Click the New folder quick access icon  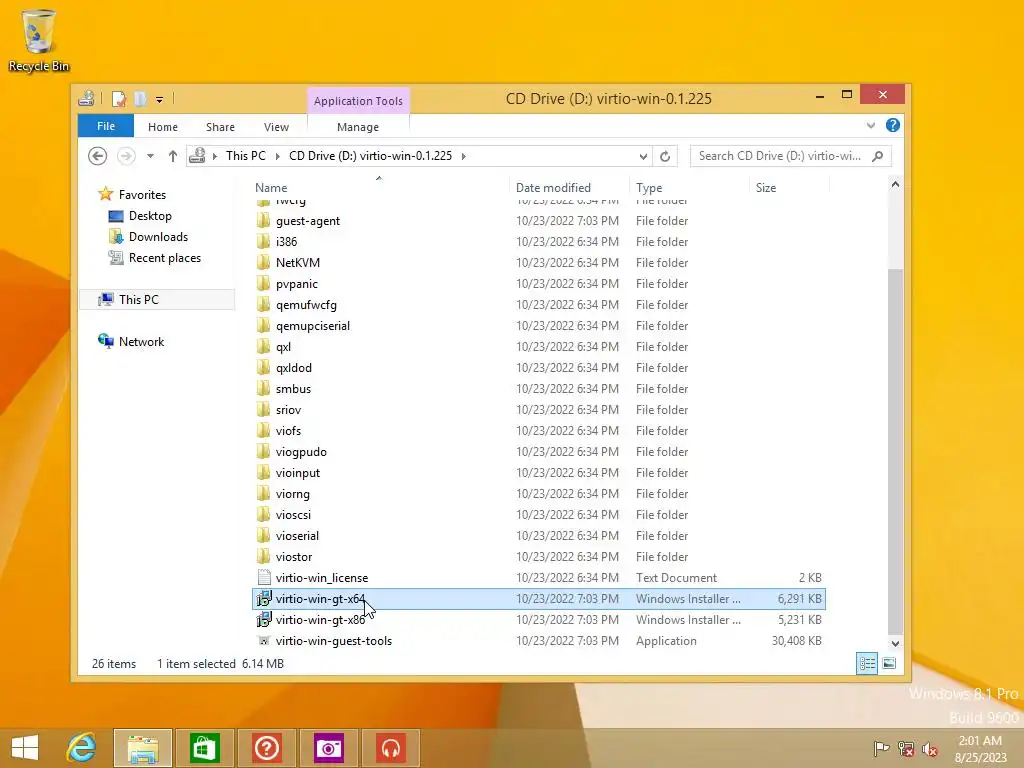[x=140, y=99]
